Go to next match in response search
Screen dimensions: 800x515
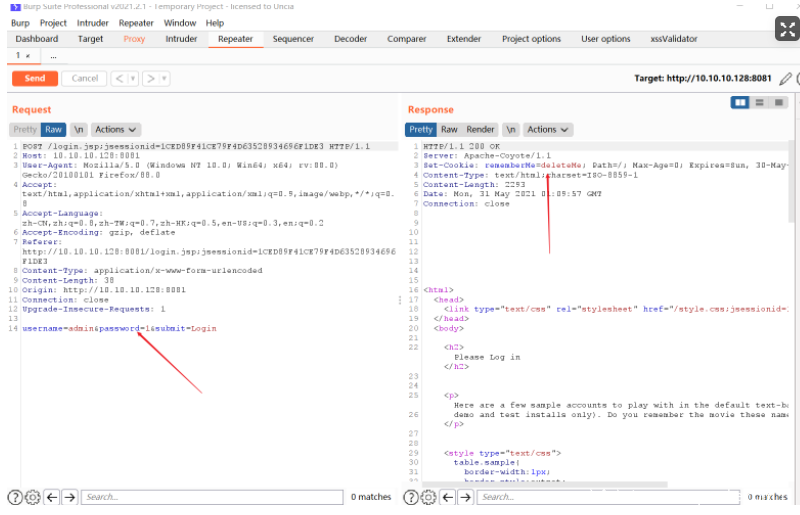465,497
